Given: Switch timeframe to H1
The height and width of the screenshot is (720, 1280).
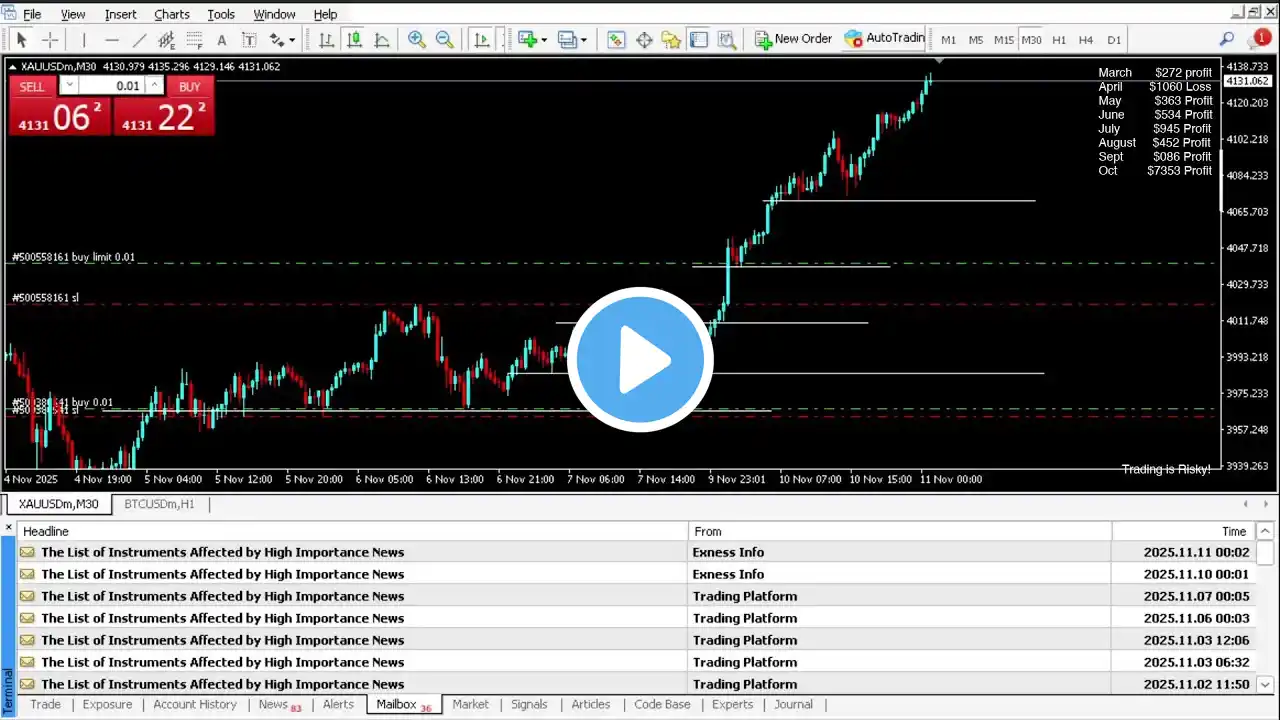Looking at the screenshot, I should (1059, 40).
